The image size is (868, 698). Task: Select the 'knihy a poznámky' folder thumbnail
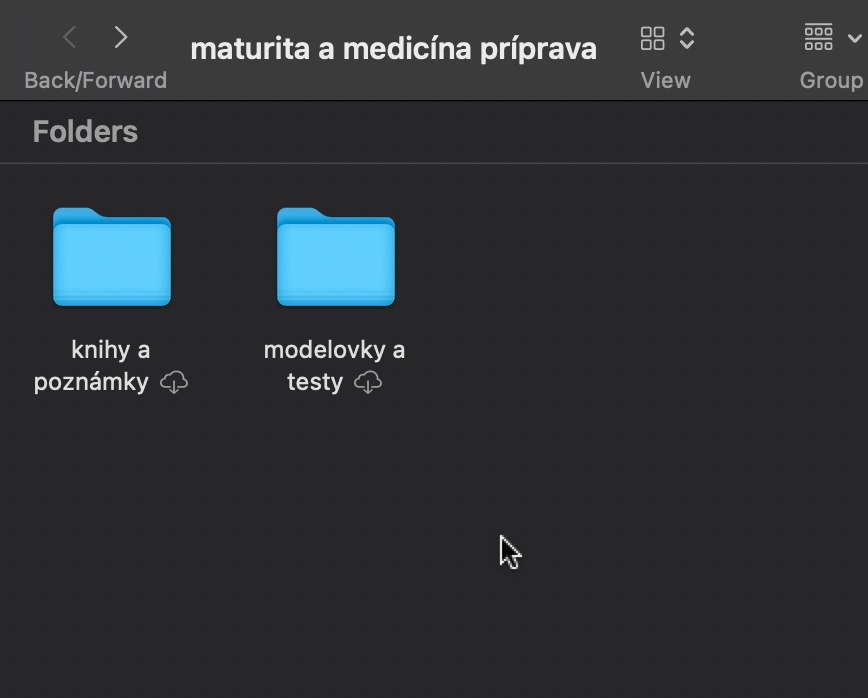pyautogui.click(x=111, y=256)
